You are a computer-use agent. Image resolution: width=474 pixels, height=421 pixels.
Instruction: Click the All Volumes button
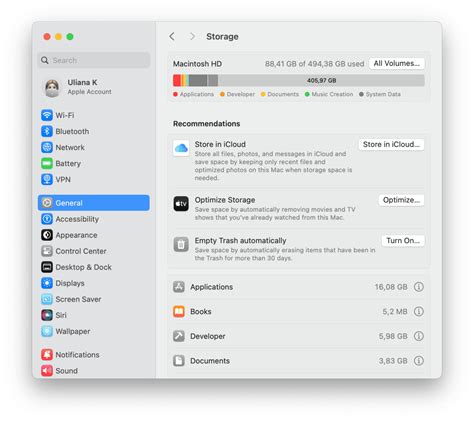396,63
